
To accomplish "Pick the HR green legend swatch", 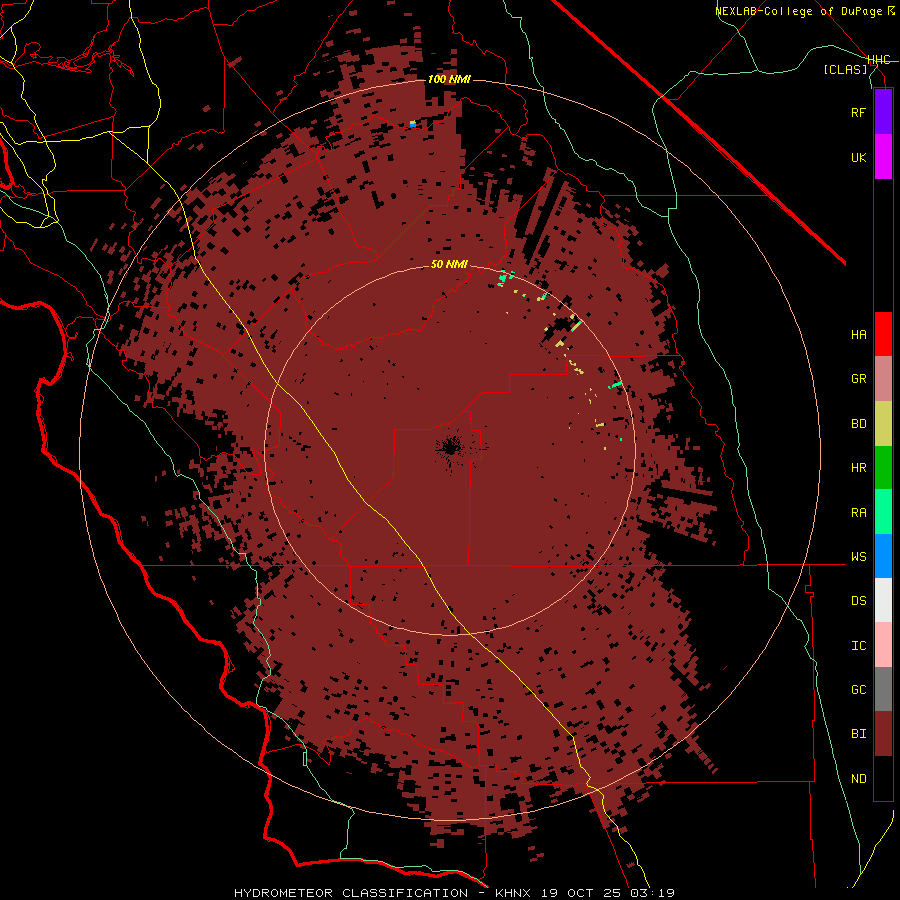I will coord(883,468).
